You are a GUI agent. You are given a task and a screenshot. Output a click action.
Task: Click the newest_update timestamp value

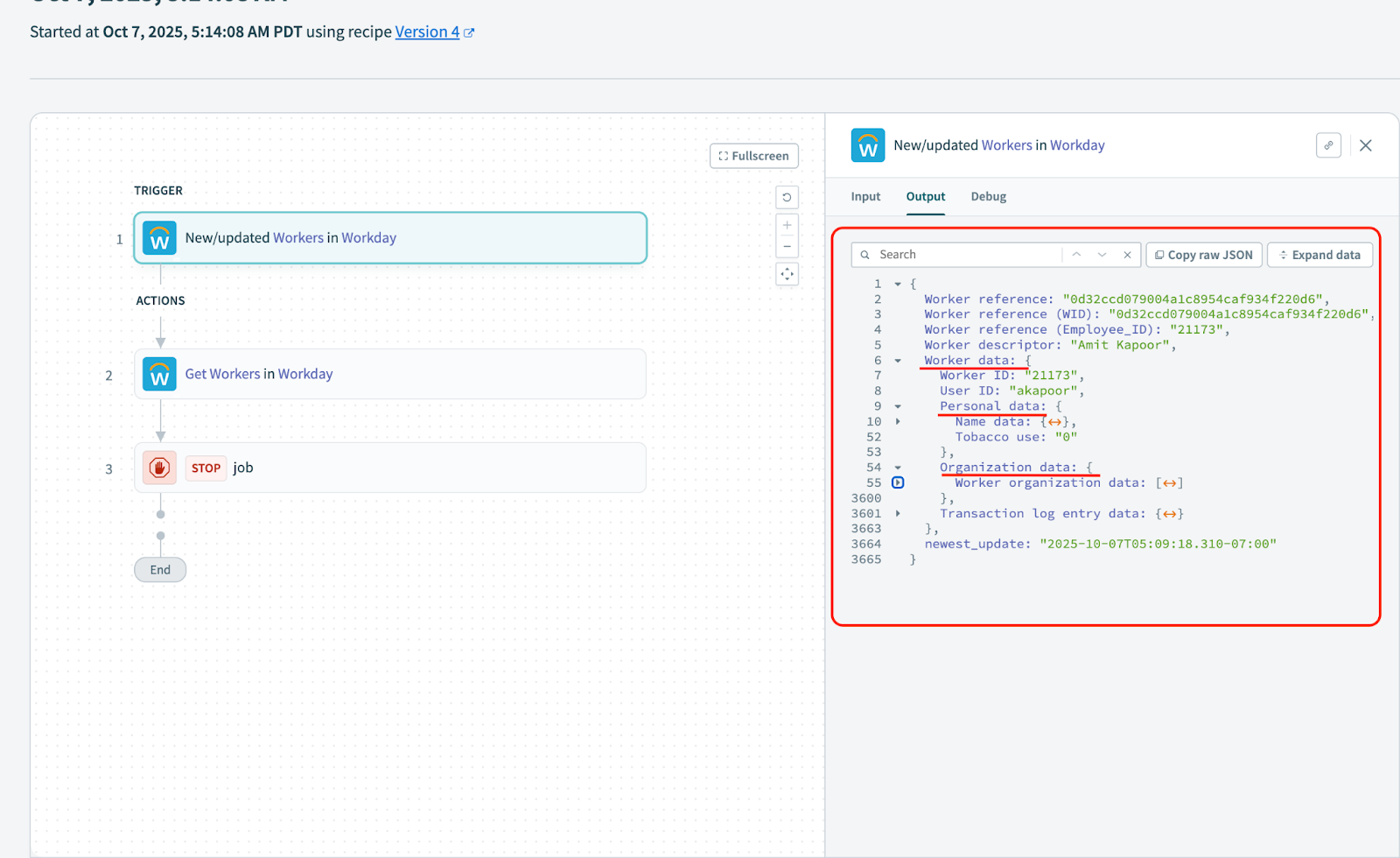pos(1158,544)
